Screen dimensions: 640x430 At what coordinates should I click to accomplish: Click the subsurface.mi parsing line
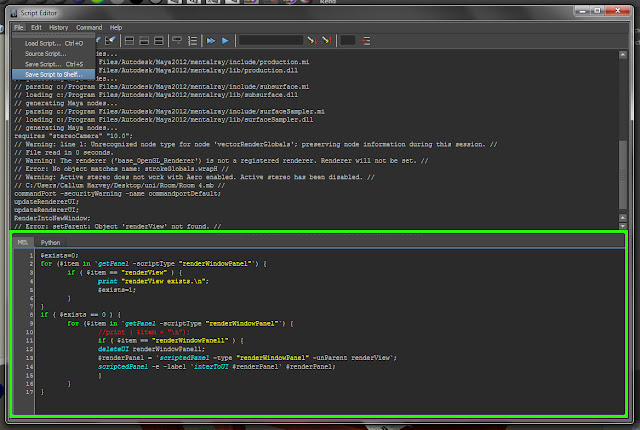pyautogui.click(x=162, y=86)
